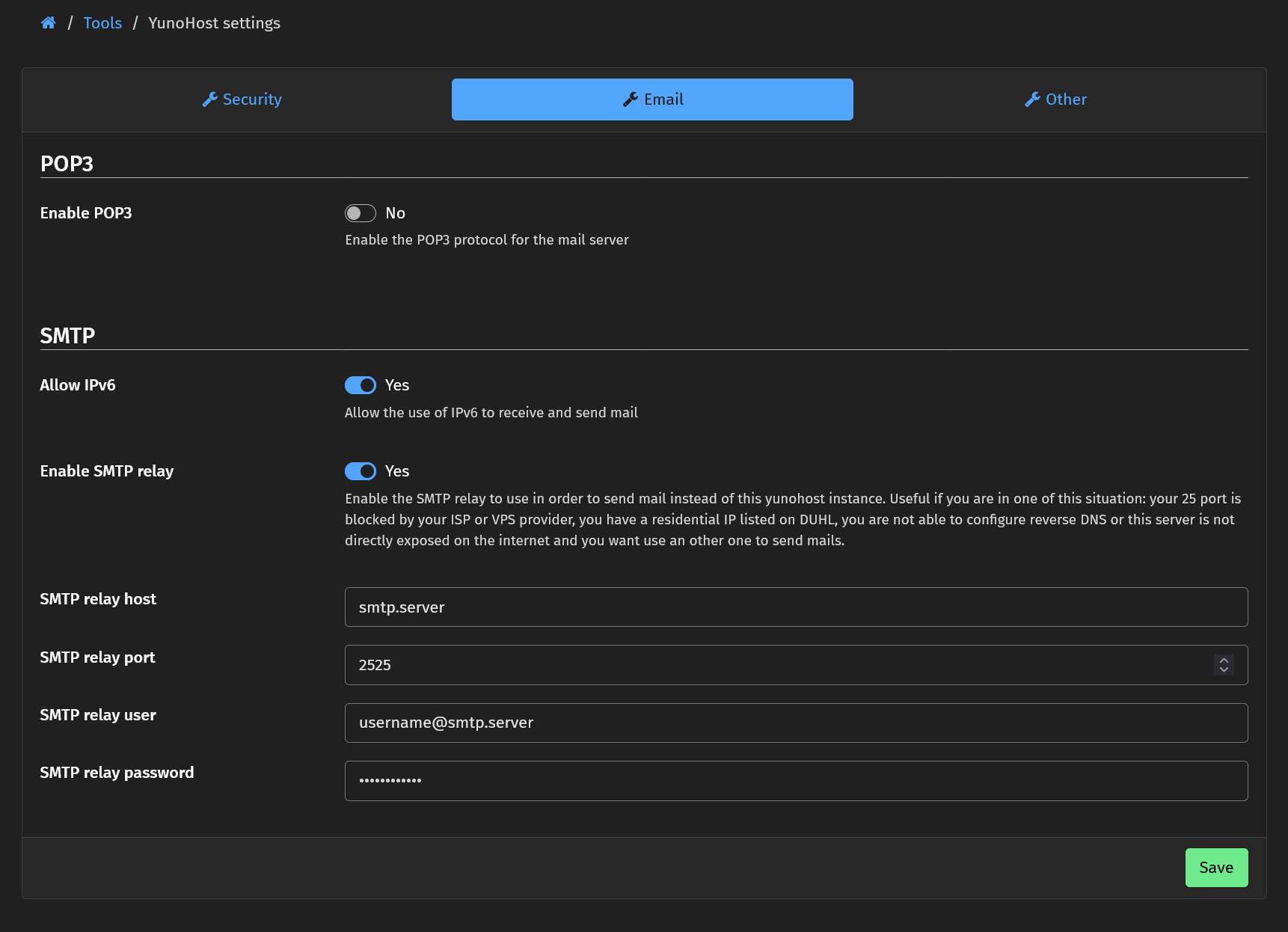
Task: Decrease SMTP relay port with down arrow
Action: 1224,669
